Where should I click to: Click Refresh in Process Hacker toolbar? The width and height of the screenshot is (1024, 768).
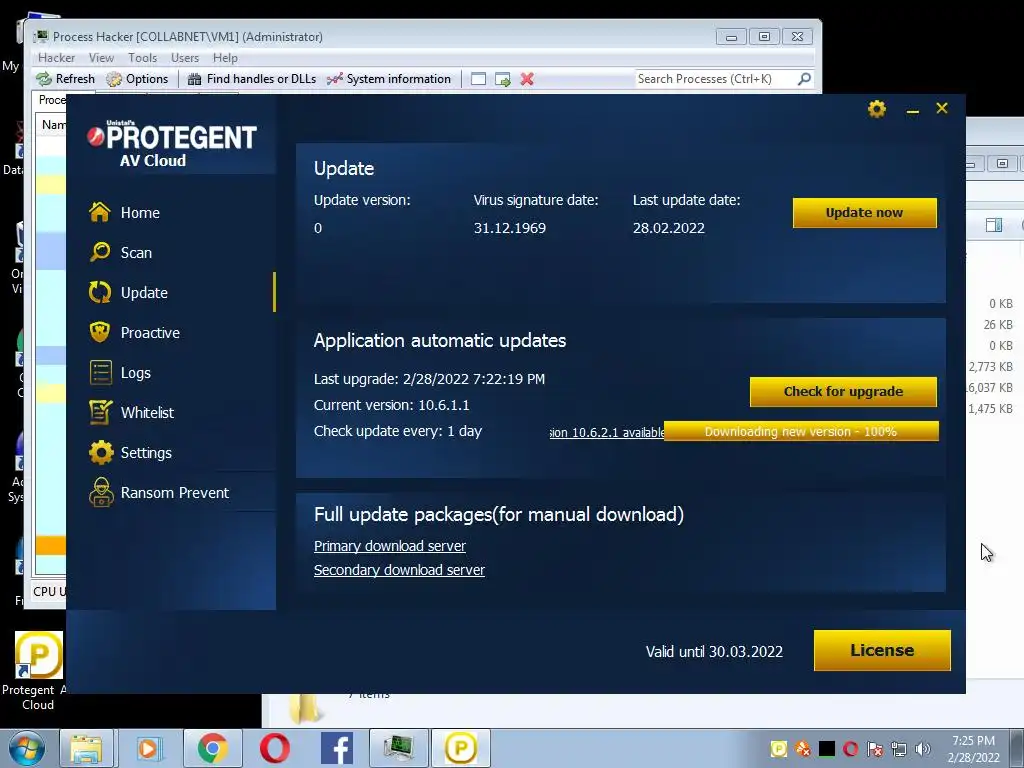[x=65, y=79]
